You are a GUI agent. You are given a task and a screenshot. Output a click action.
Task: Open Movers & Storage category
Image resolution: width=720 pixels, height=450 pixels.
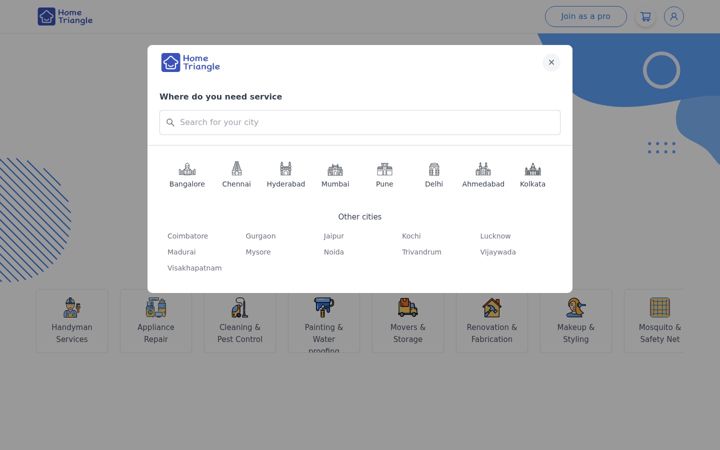pos(408,321)
